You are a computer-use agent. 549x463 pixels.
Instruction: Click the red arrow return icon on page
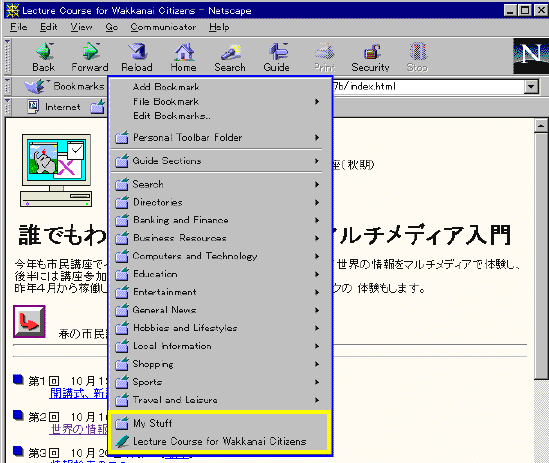pos(29,322)
